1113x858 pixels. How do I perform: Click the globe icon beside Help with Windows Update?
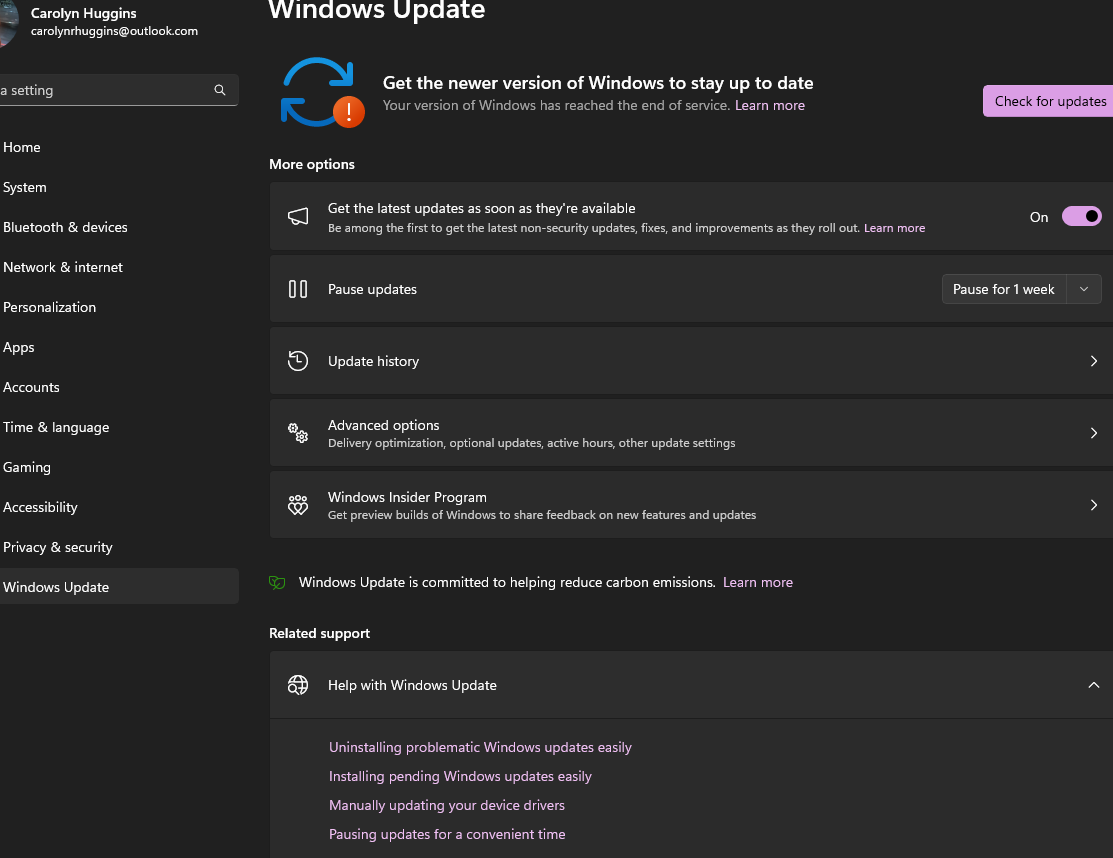point(297,684)
